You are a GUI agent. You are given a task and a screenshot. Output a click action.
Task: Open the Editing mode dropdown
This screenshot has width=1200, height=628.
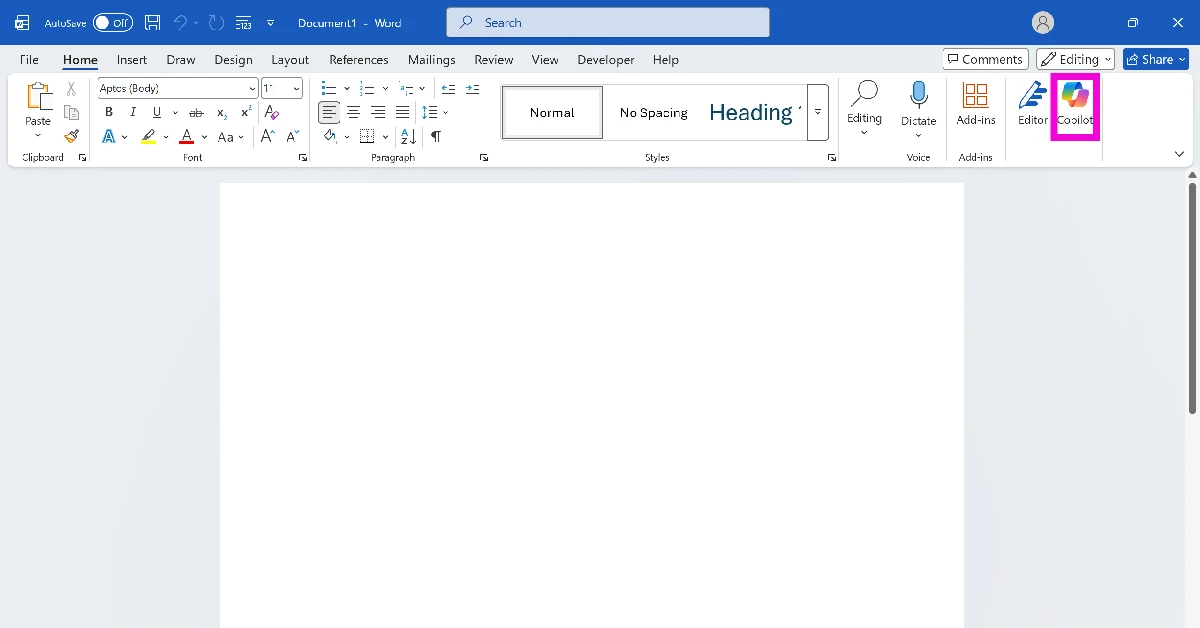(1075, 58)
